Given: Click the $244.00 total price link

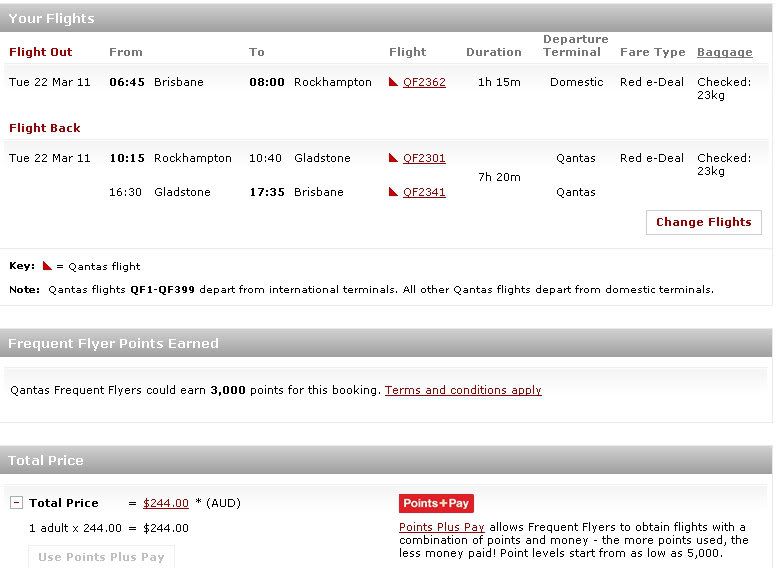Looking at the screenshot, I should coord(166,503).
